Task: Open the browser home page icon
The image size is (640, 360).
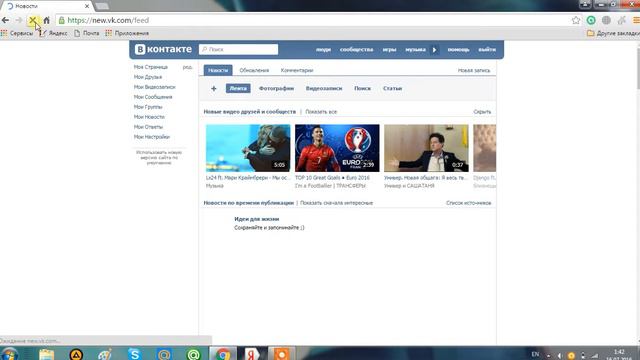Action: point(46,20)
